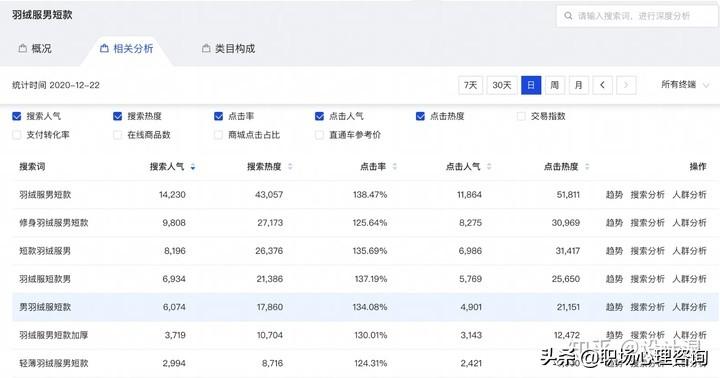Screen dimensions: 720x378
Task: Click the 操作 column header
Action: (x=698, y=167)
